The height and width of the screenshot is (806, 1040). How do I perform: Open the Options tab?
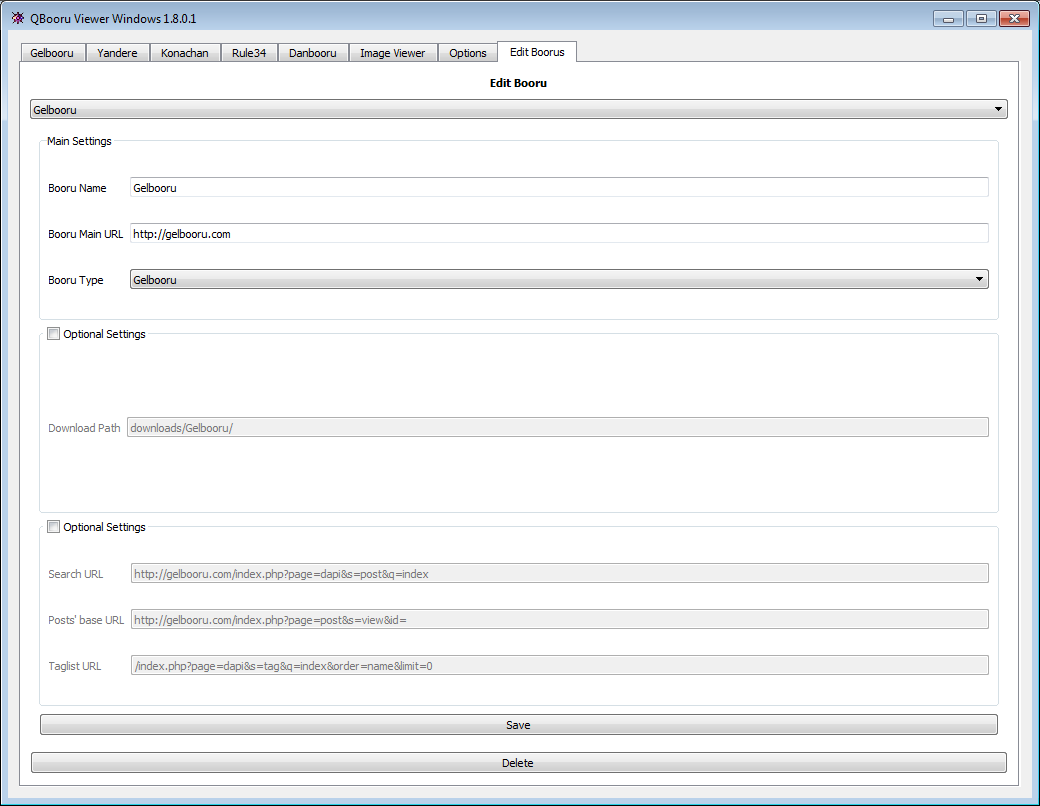468,52
